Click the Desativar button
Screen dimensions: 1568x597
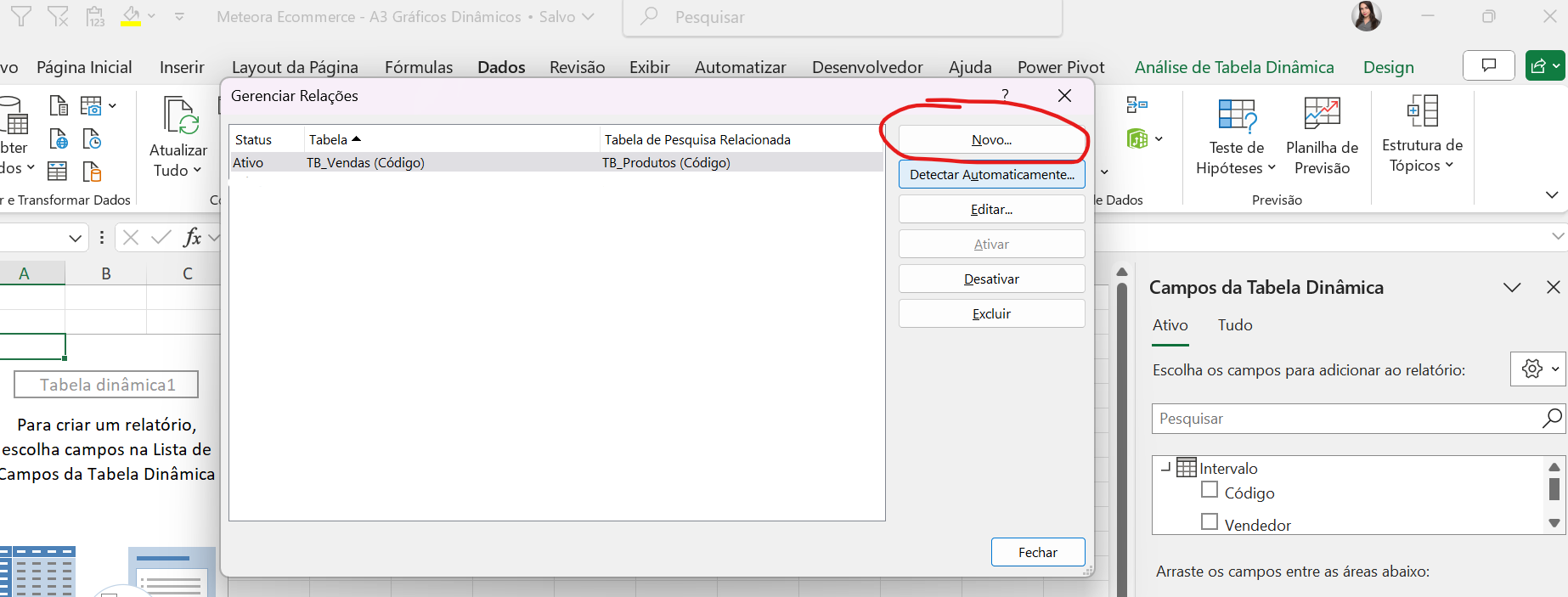991,279
